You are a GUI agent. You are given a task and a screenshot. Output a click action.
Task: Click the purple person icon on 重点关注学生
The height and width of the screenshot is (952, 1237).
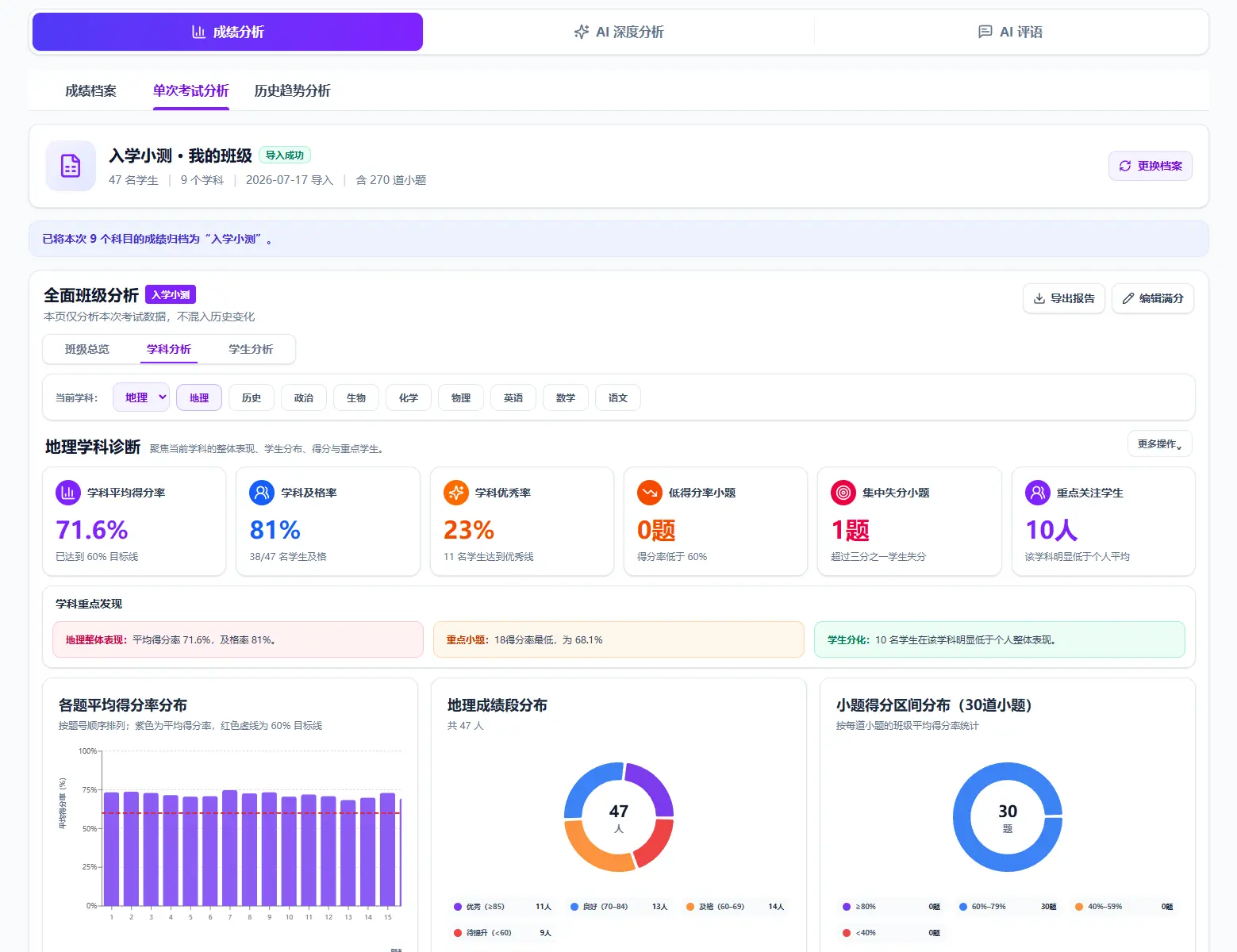(x=1038, y=493)
